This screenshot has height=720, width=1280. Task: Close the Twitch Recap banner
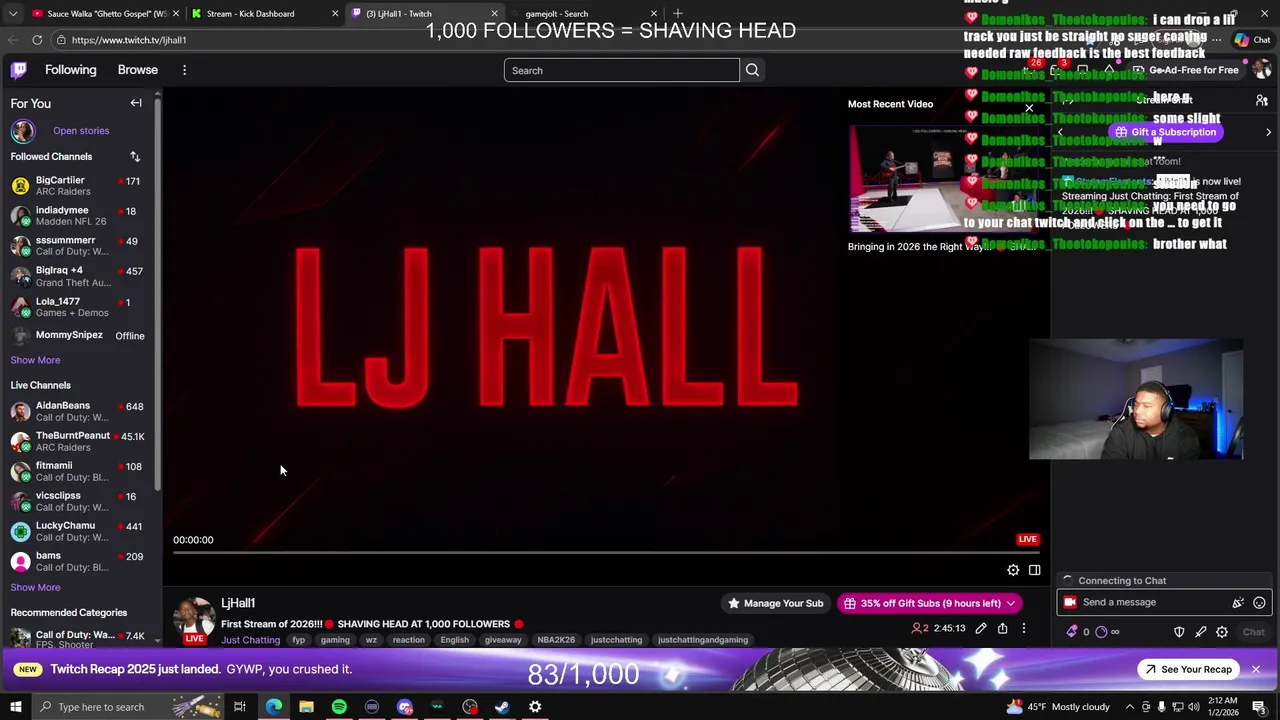1255,669
